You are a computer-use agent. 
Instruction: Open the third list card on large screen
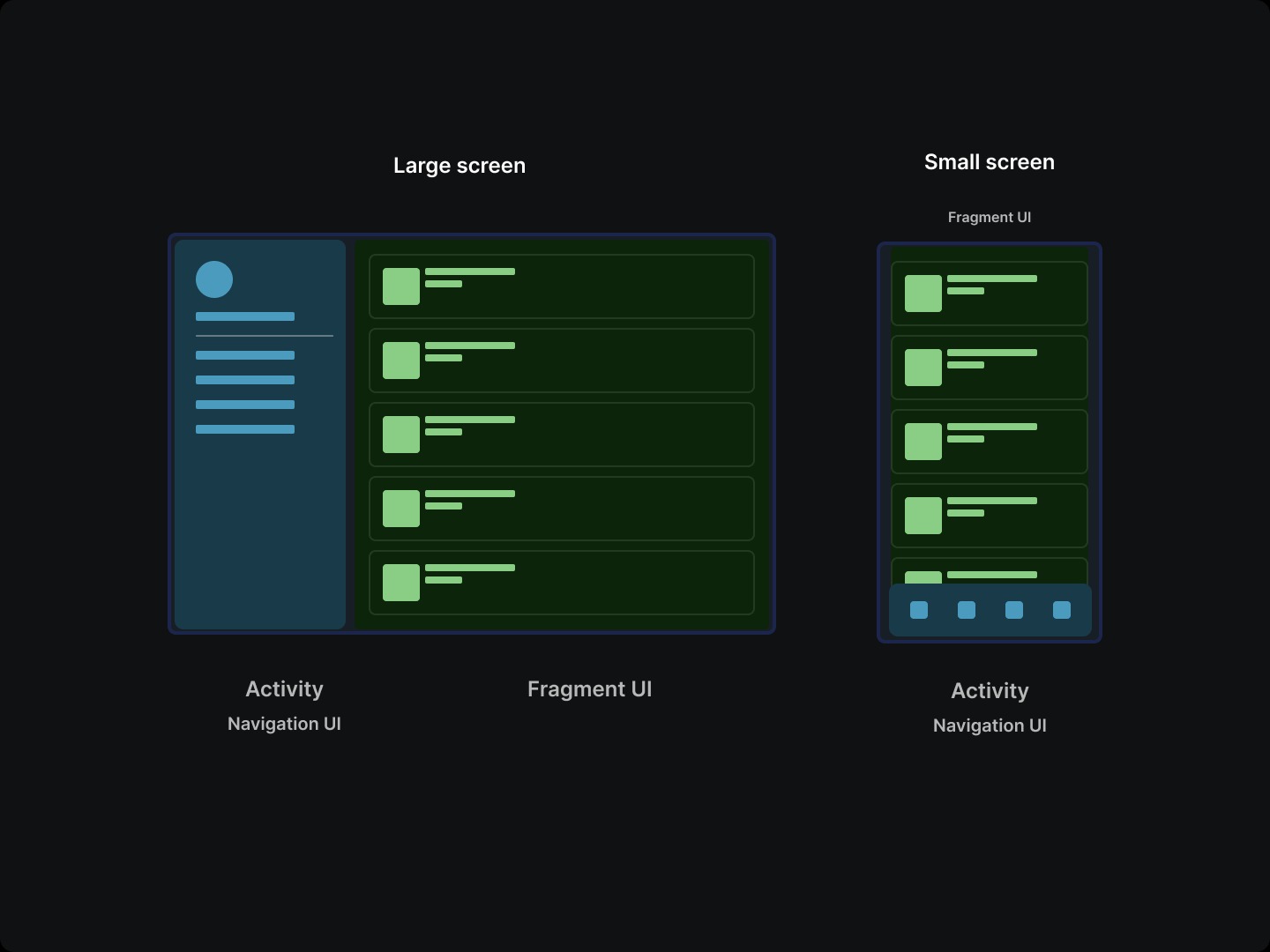click(562, 435)
